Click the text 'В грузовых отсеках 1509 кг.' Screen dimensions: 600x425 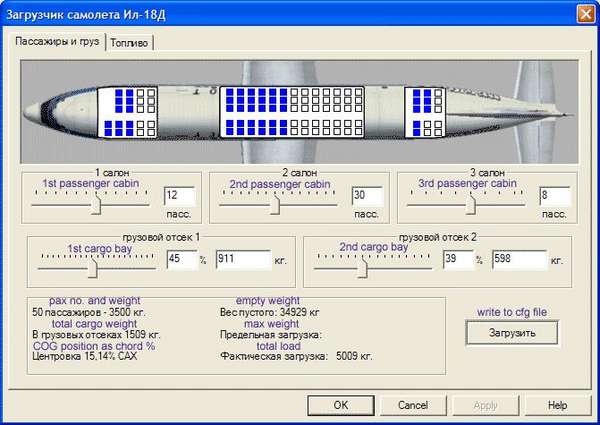point(96,335)
